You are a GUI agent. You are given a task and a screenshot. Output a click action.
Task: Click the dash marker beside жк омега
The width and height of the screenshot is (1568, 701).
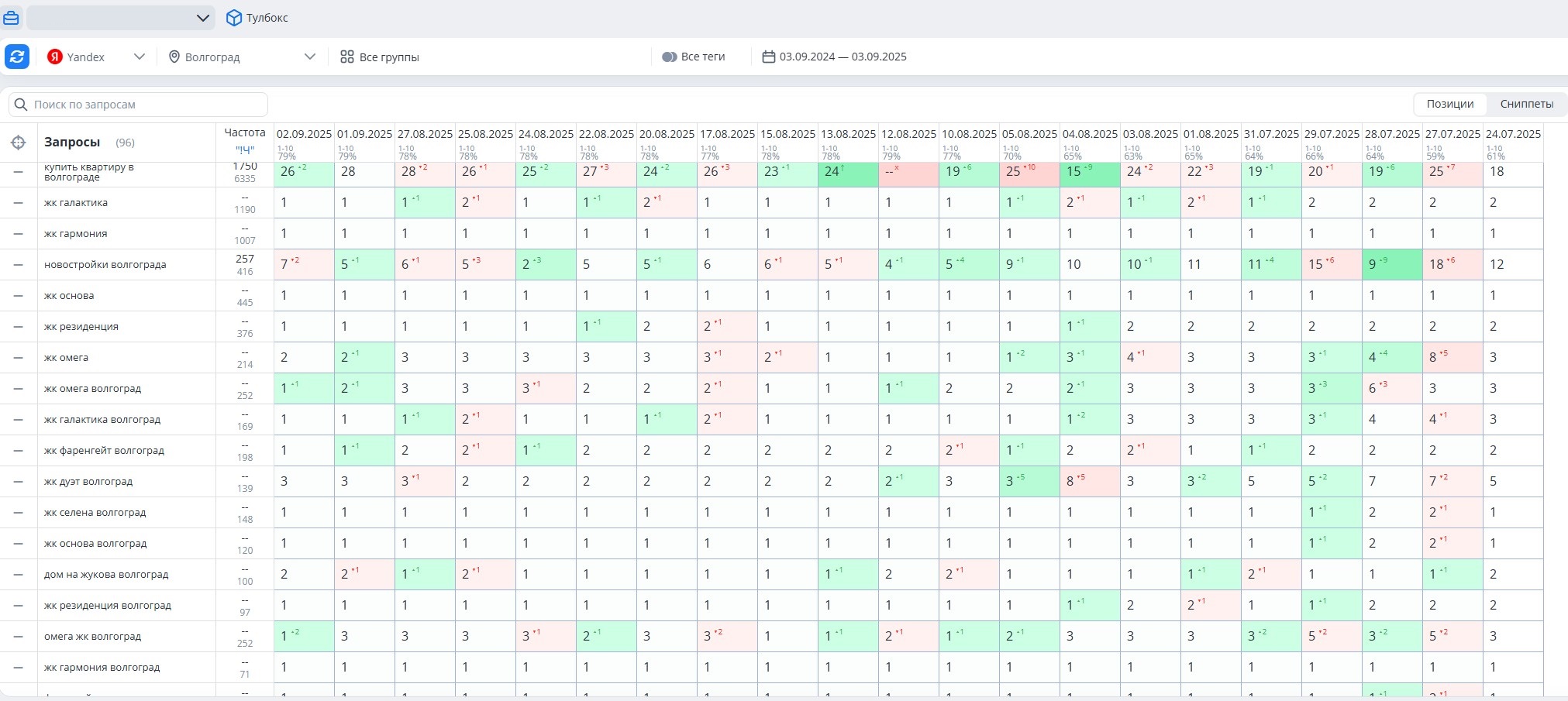[x=19, y=358]
